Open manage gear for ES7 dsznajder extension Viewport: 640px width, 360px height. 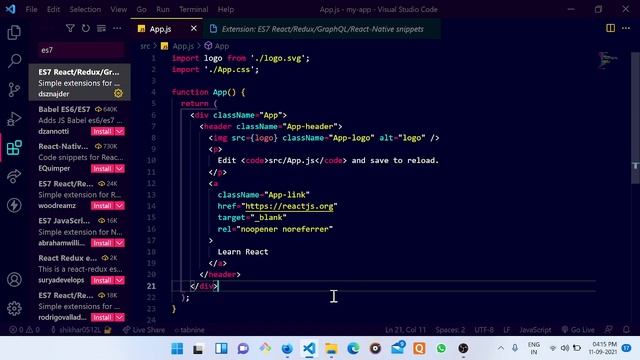coord(118,93)
